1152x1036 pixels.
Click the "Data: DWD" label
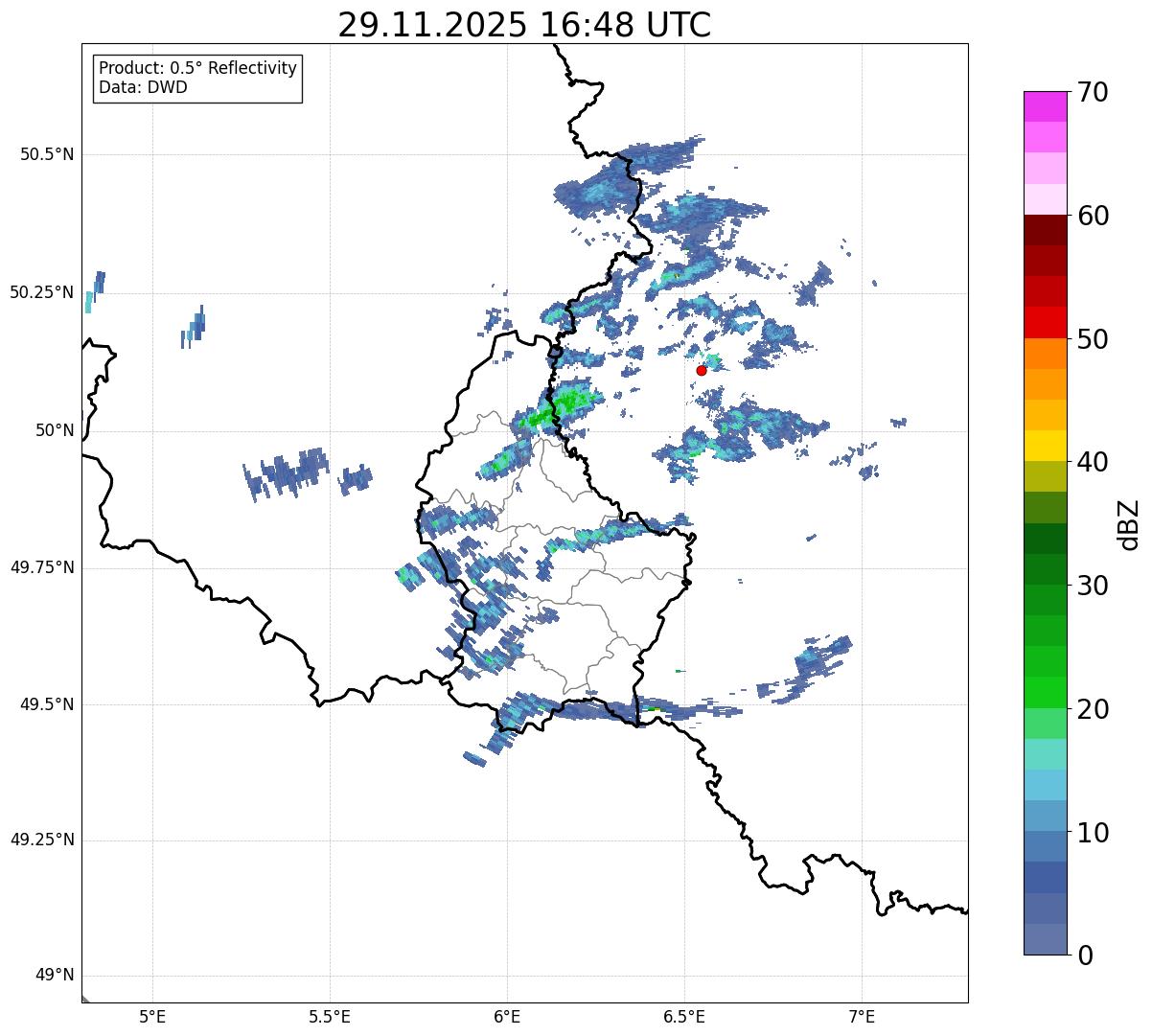[143, 88]
